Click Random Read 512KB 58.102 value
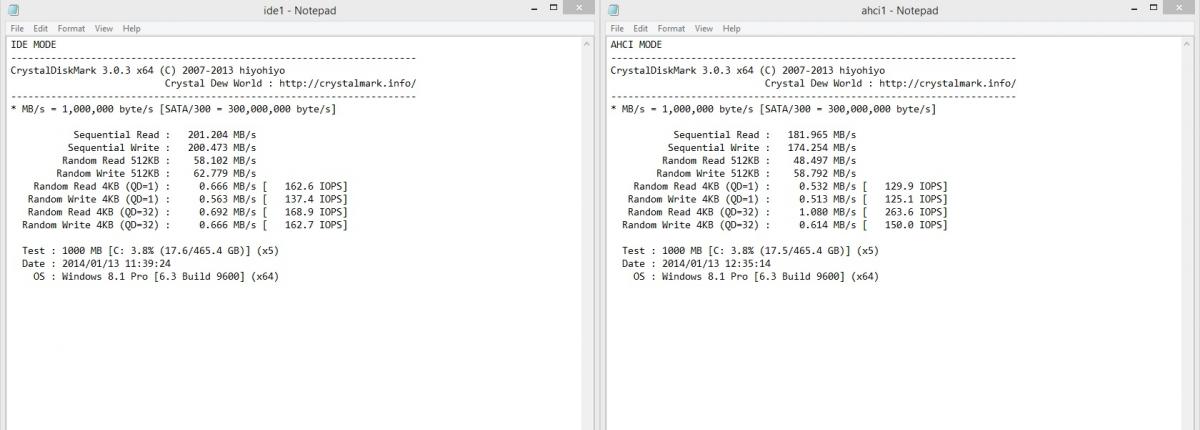 point(224,160)
